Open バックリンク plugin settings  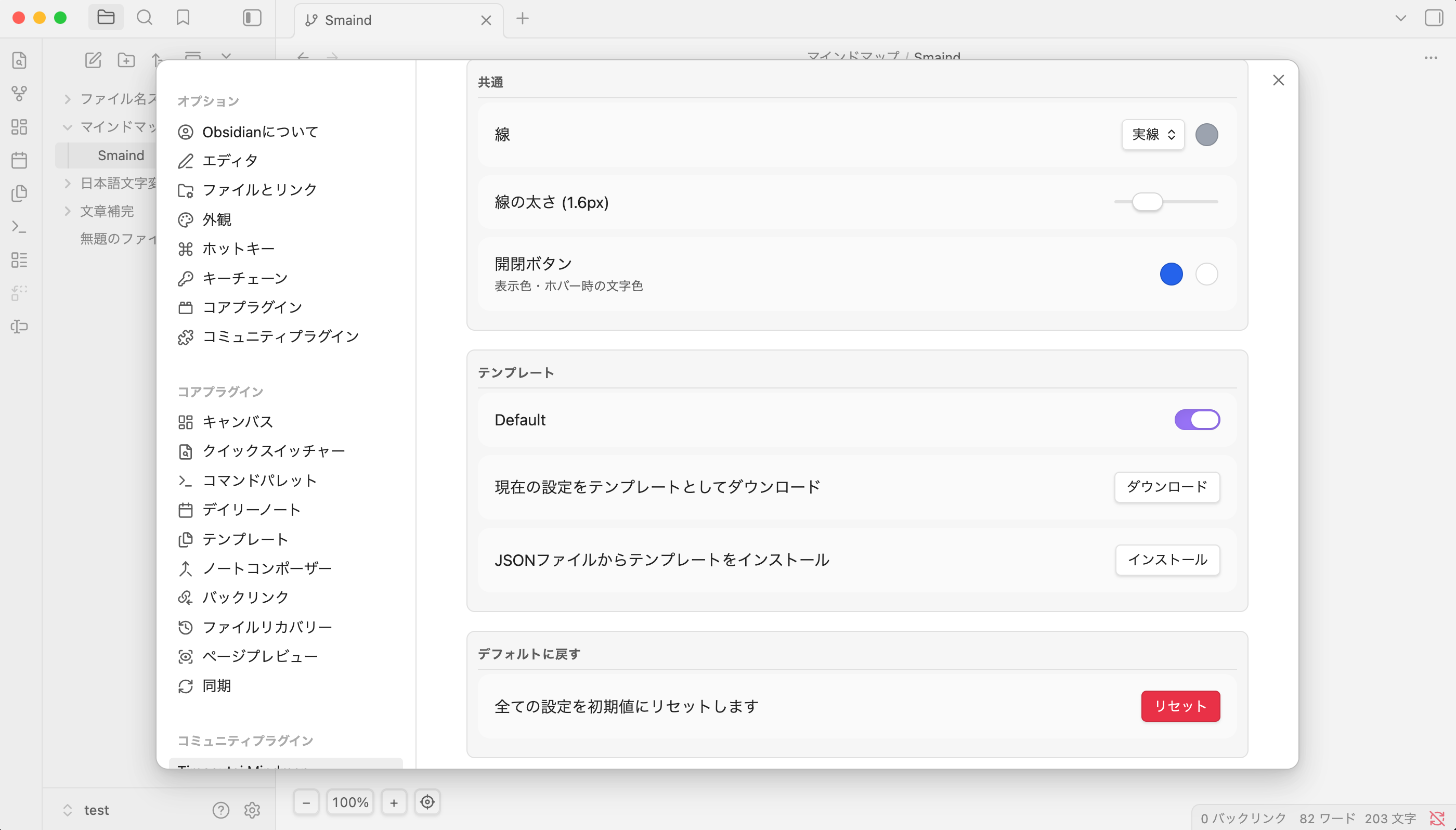click(285, 598)
